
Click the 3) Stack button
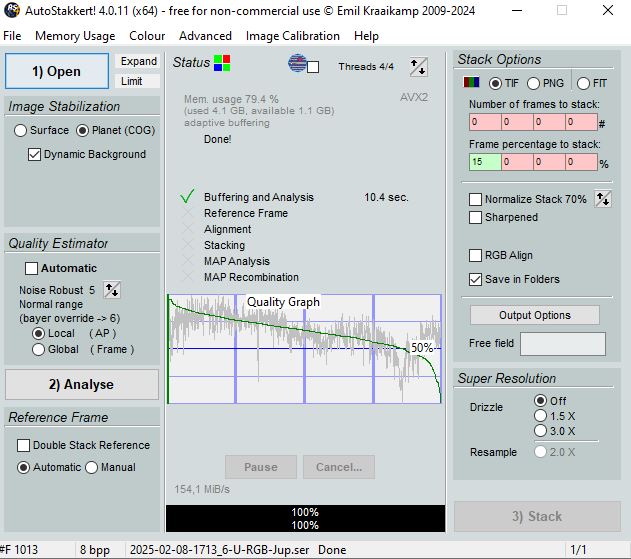coord(537,516)
